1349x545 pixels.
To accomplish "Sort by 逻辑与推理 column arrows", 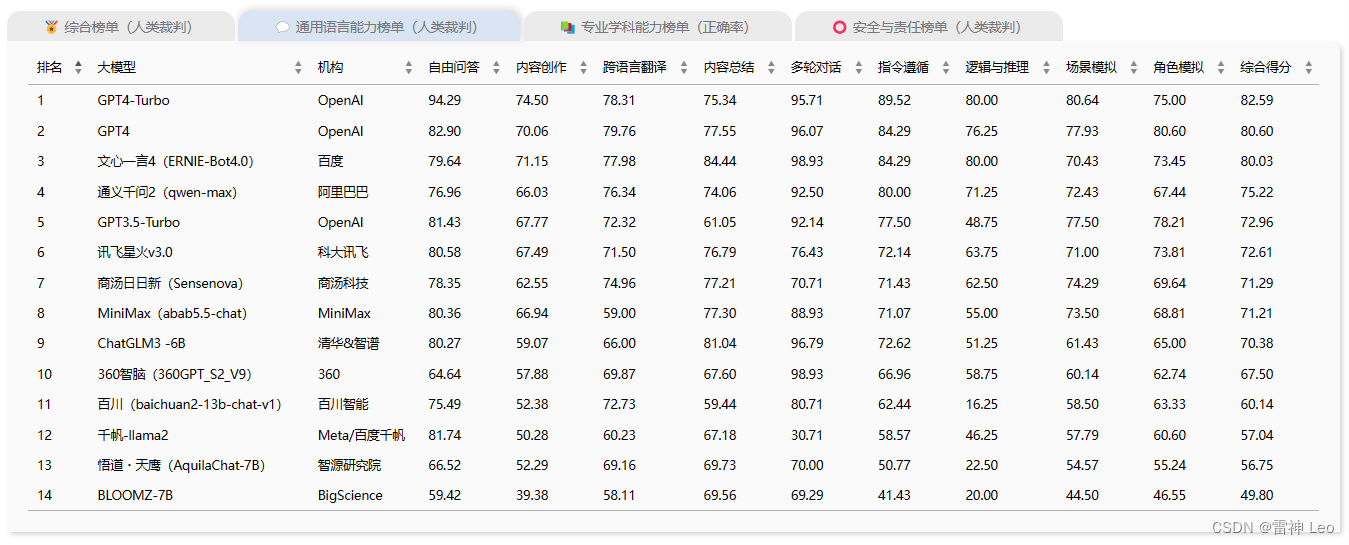I will [1046, 68].
